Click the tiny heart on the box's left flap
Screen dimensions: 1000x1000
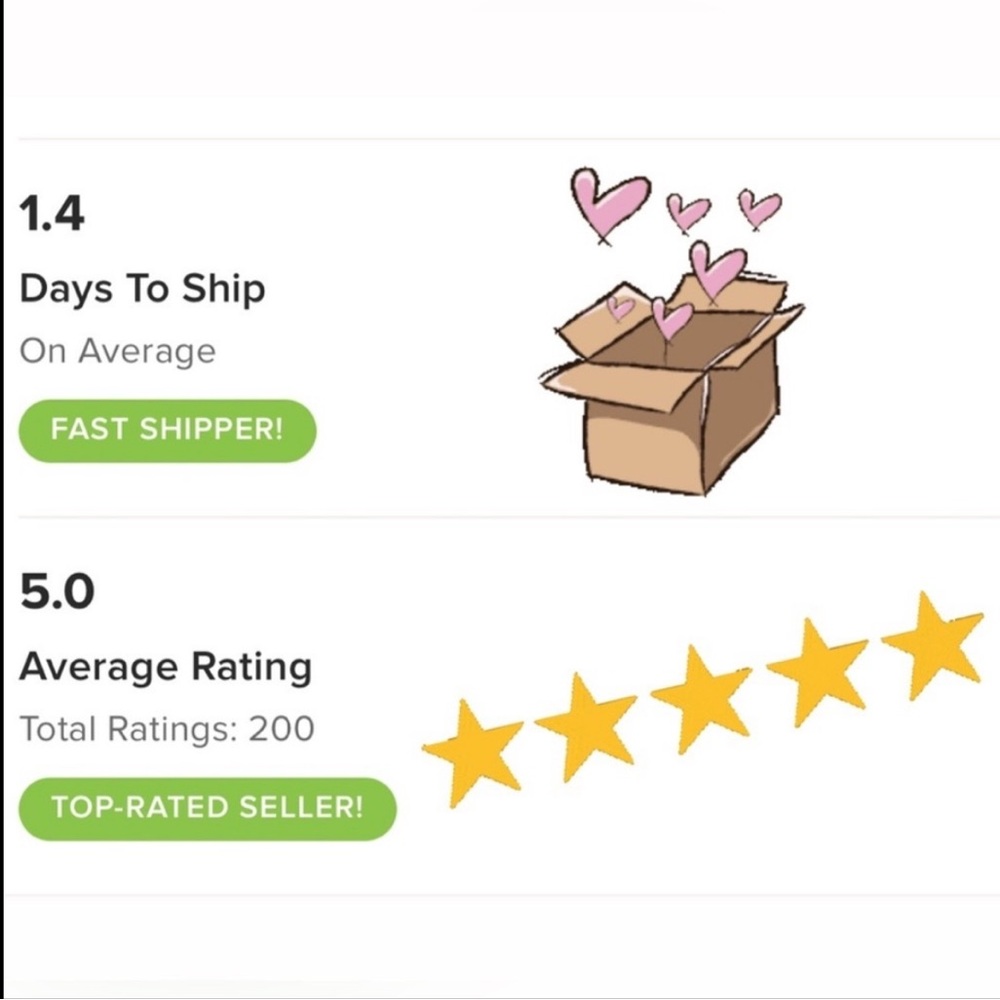[621, 306]
